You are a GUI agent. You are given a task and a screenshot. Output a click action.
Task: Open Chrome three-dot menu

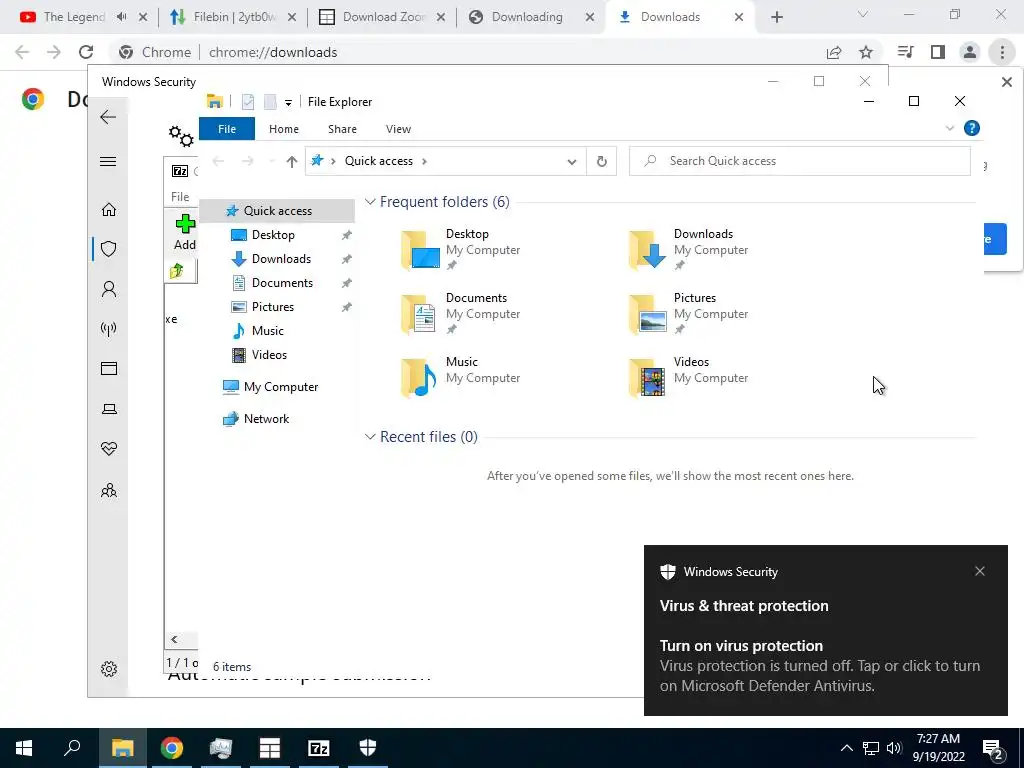click(1002, 52)
